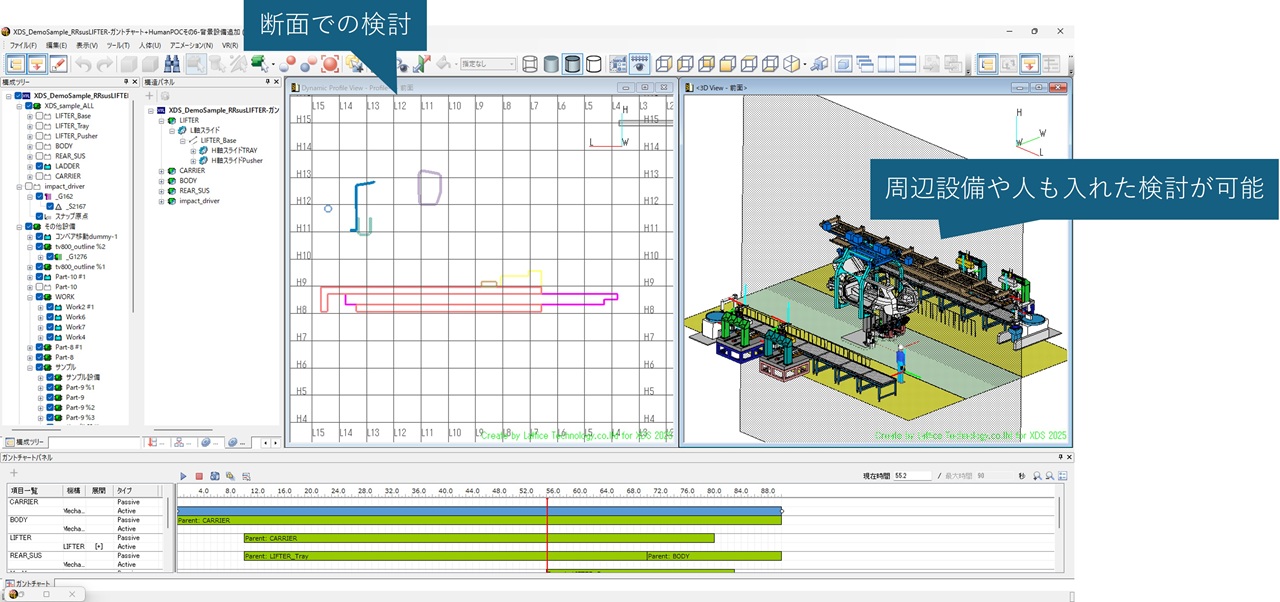
Task: Collapse the WORK node in structure tree
Action: tap(30, 297)
